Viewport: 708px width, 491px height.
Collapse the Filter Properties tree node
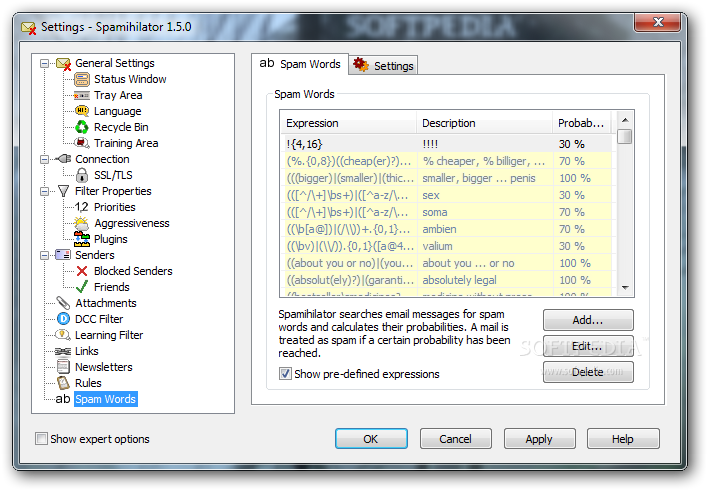tap(44, 192)
